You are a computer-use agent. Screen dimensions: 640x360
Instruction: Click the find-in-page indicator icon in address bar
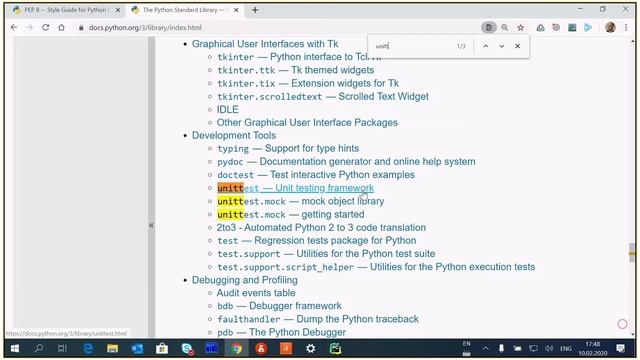tap(489, 27)
